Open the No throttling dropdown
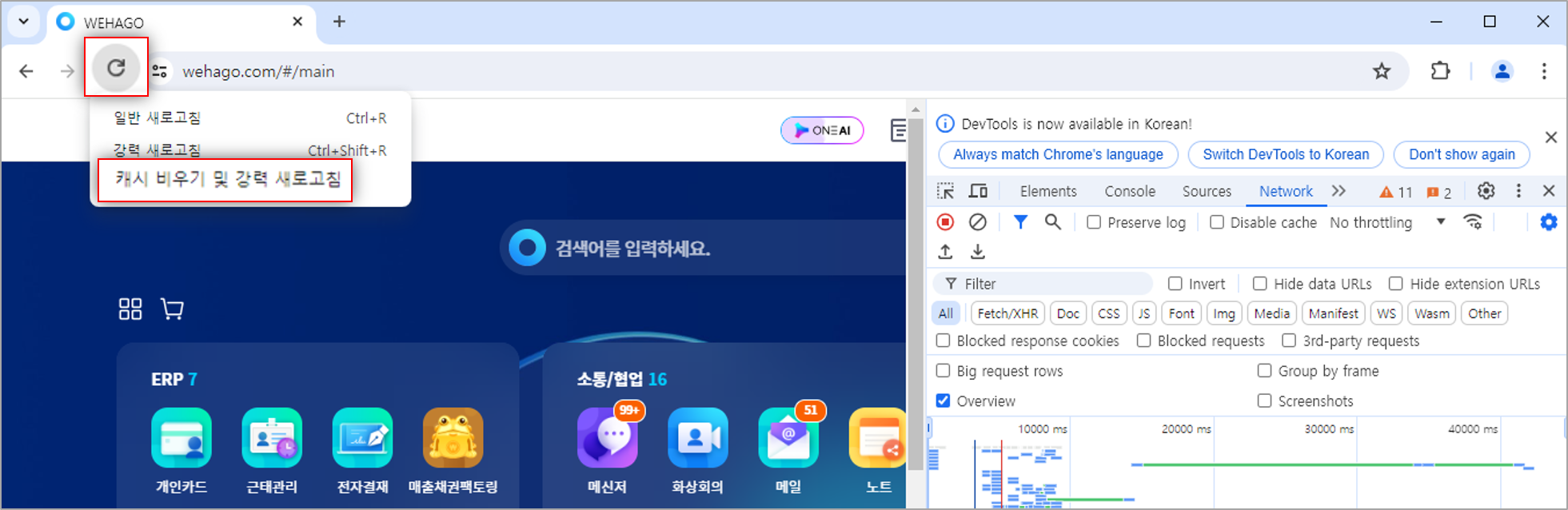This screenshot has height=510, width=1568. tap(1387, 222)
